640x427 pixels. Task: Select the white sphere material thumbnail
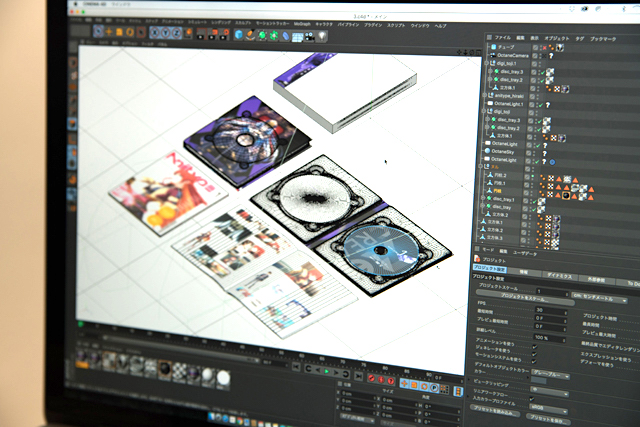[x=223, y=378]
